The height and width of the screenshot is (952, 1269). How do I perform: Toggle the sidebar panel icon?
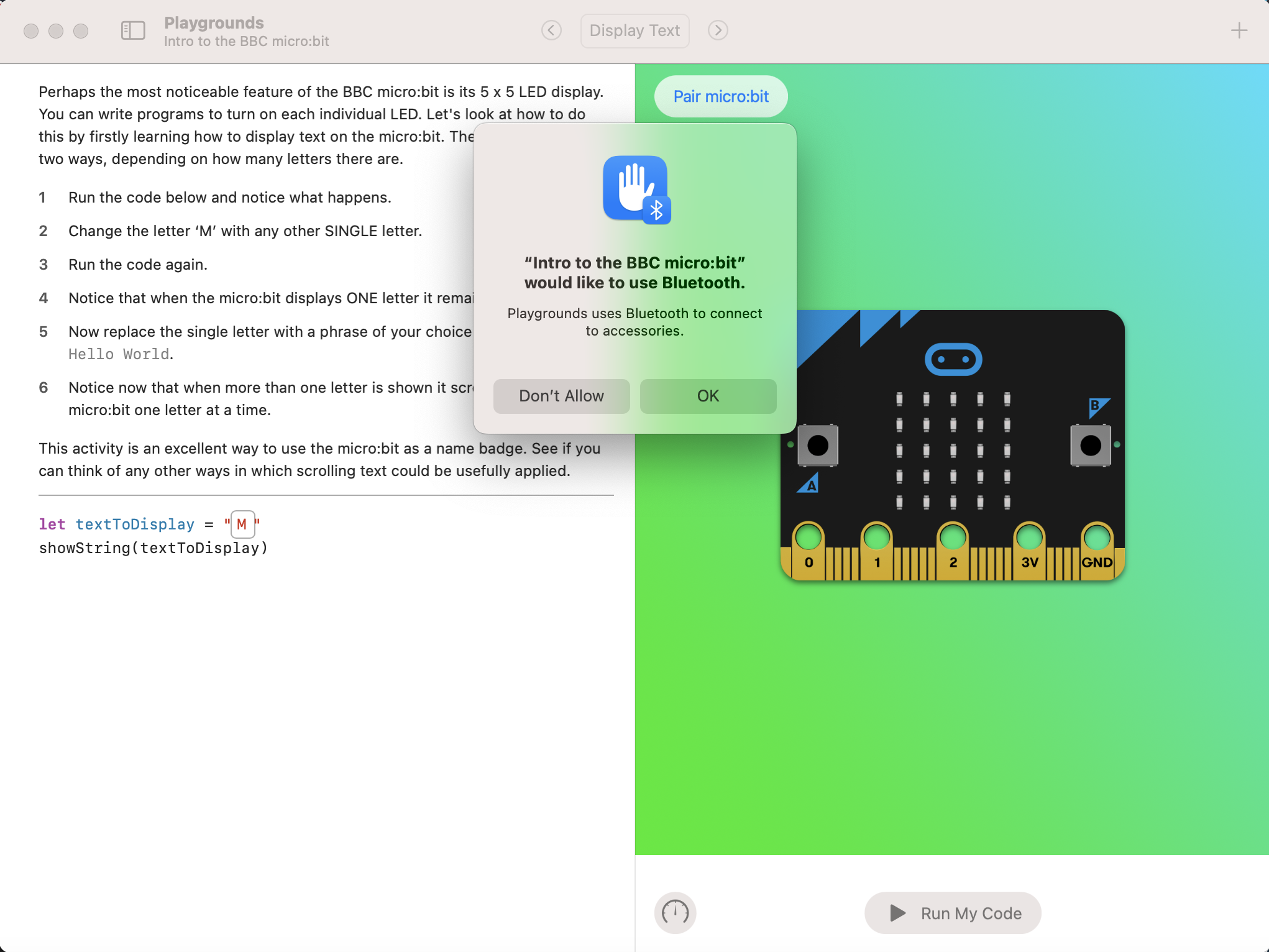pyautogui.click(x=133, y=30)
